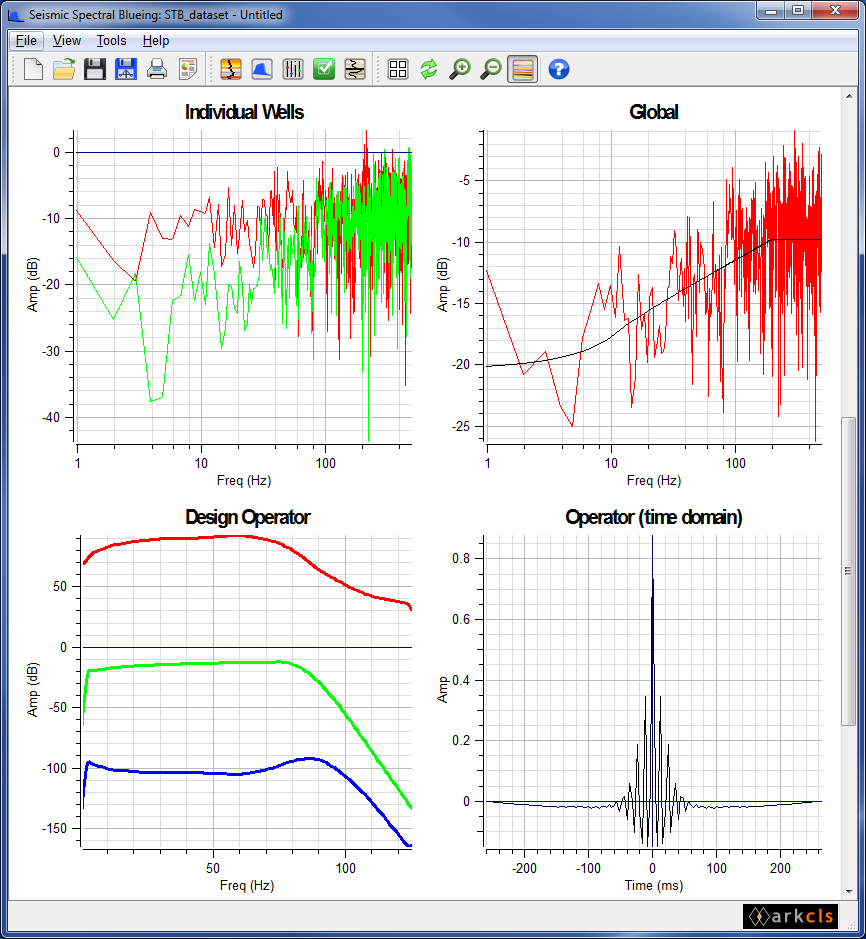The image size is (866, 939).
Task: Toggle the layered bars view button
Action: coord(522,69)
